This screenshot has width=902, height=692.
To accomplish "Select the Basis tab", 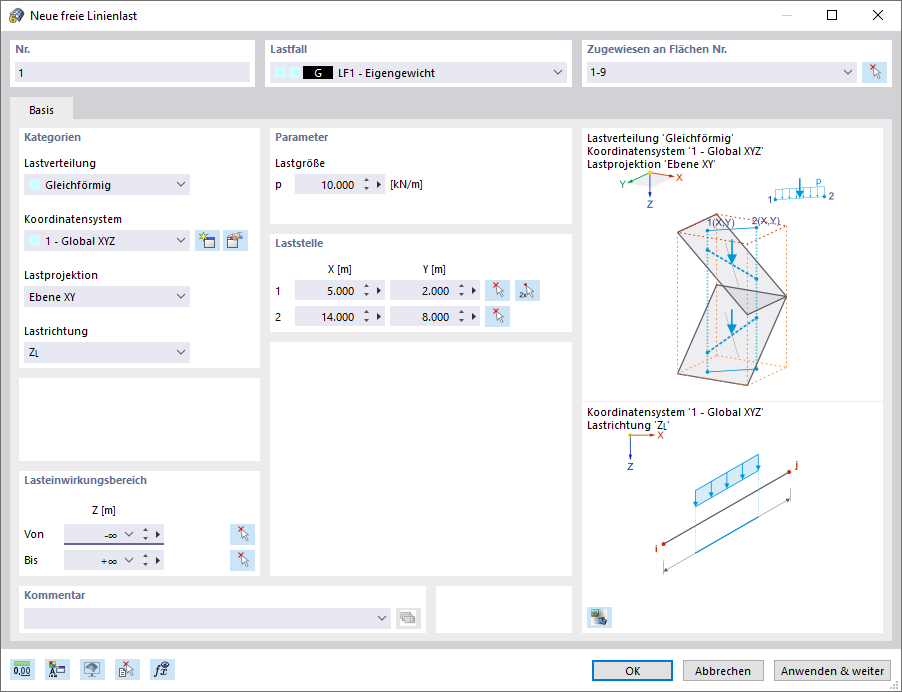I will [x=41, y=109].
